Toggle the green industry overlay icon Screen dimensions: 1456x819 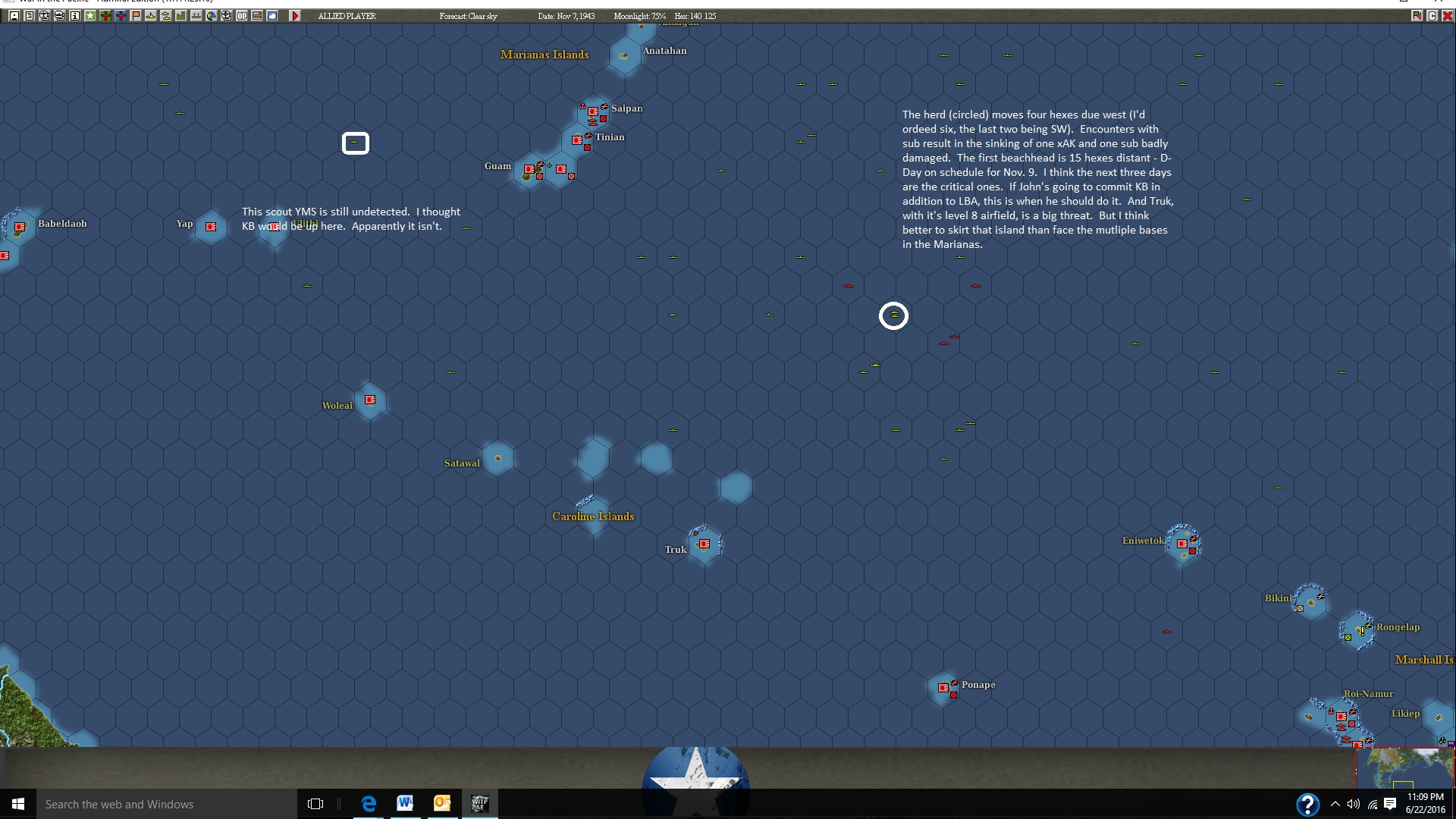(181, 16)
